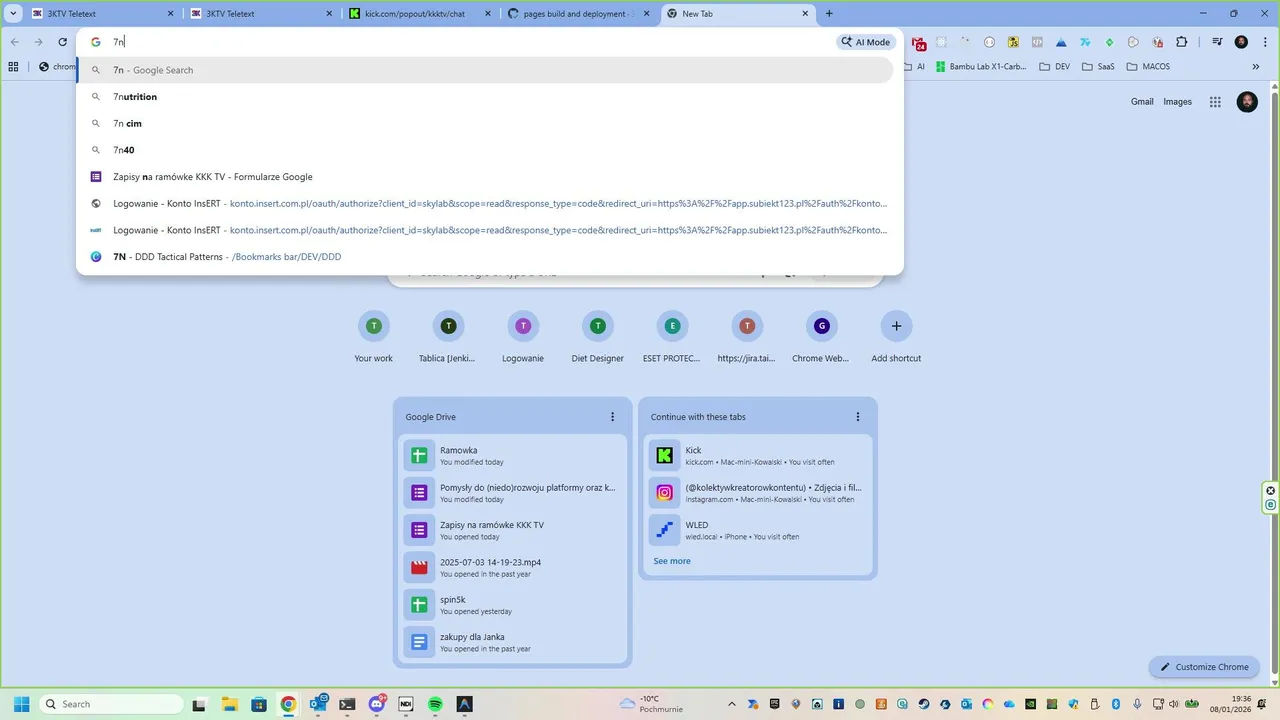1280x720 pixels.
Task: Open the Gmail extension icon with badge 24
Action: (918, 42)
